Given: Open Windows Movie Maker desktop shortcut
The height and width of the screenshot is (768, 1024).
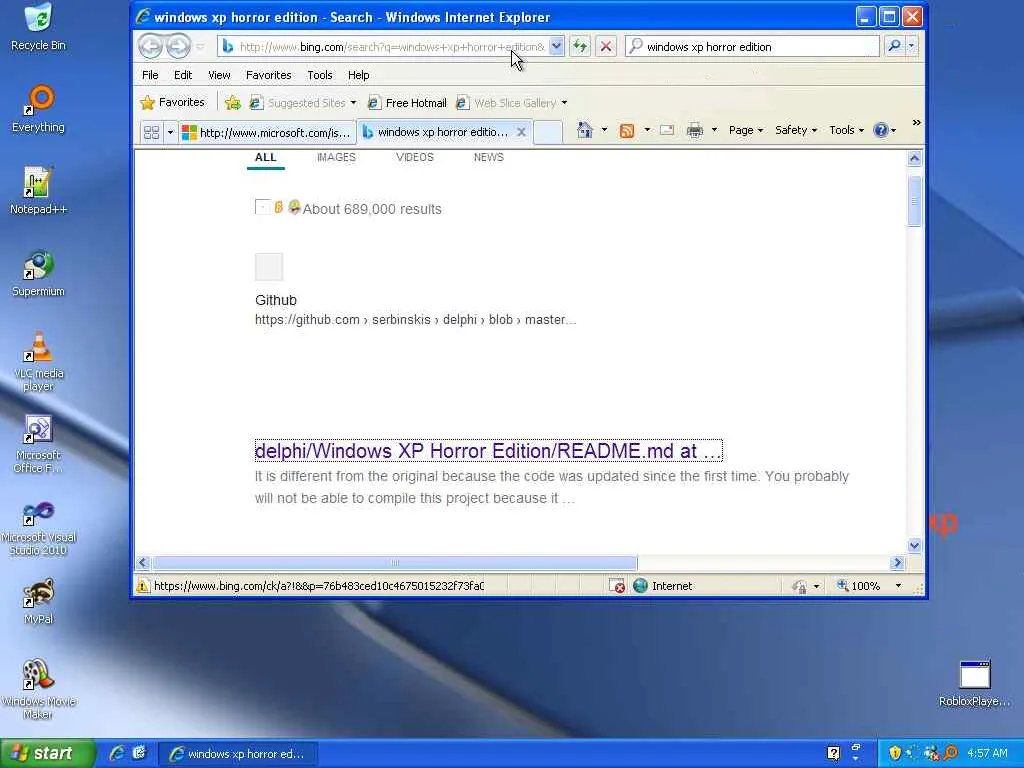Looking at the screenshot, I should [39, 689].
